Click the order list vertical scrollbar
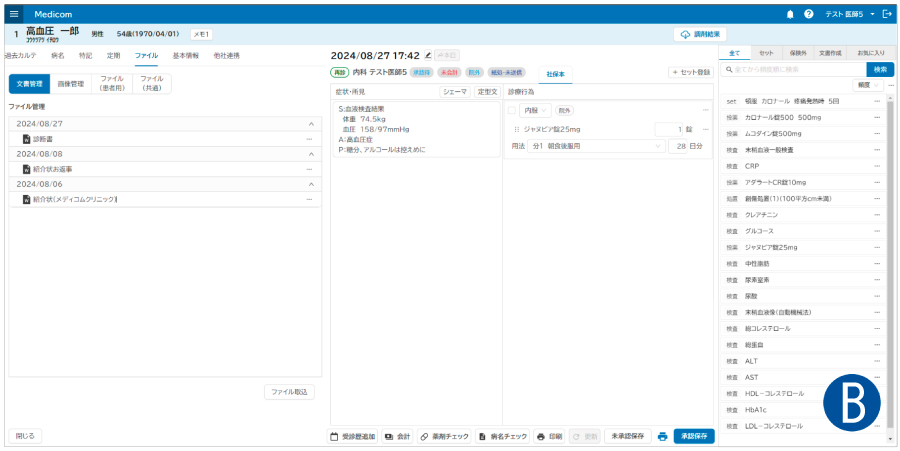Screen dimensions: 900x451 [891, 250]
